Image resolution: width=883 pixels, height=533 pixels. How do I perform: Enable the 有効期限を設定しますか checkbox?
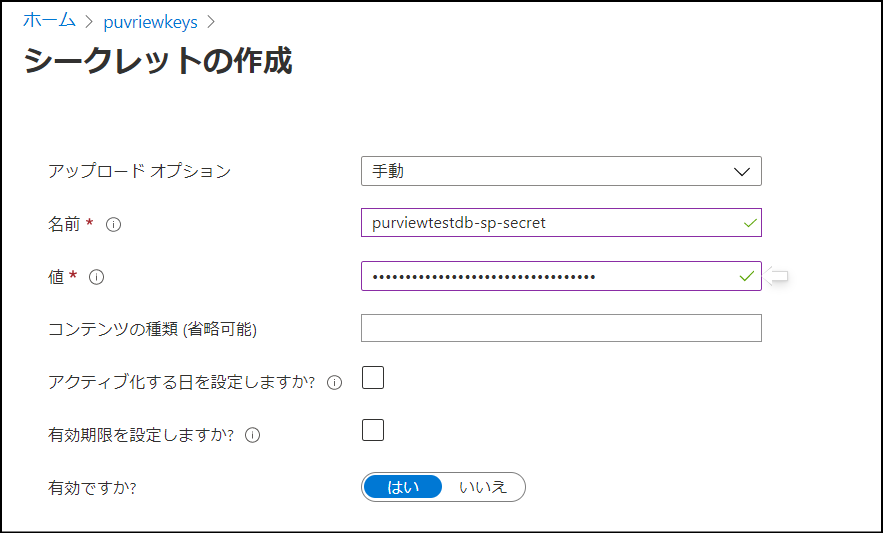tap(373, 430)
